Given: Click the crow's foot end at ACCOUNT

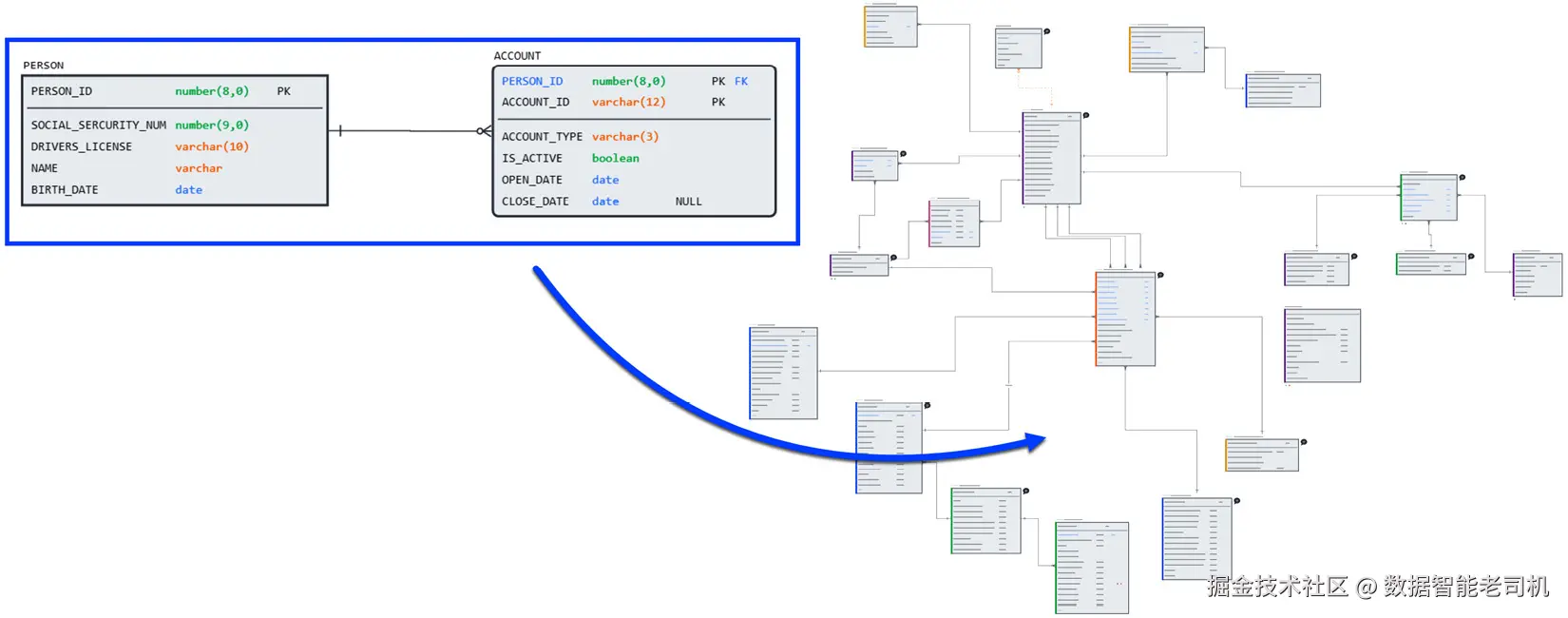Looking at the screenshot, I should tap(485, 131).
